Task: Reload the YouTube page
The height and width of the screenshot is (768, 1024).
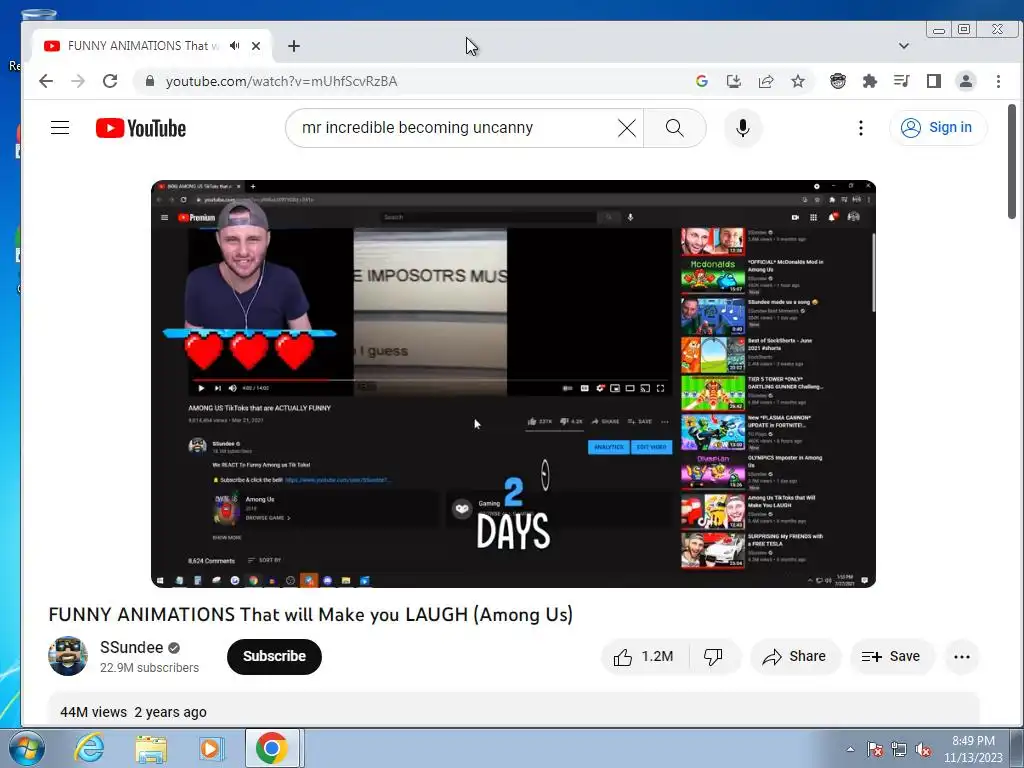Action: [110, 81]
